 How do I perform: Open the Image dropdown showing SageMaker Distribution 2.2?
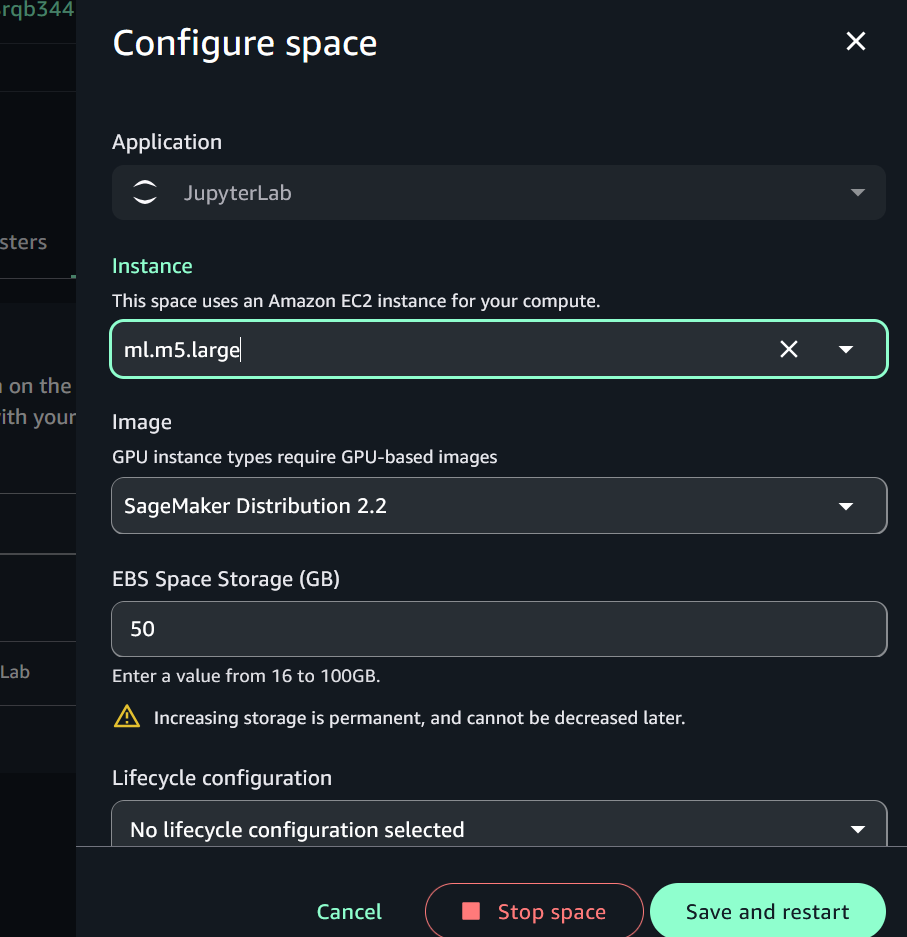pyautogui.click(x=498, y=505)
